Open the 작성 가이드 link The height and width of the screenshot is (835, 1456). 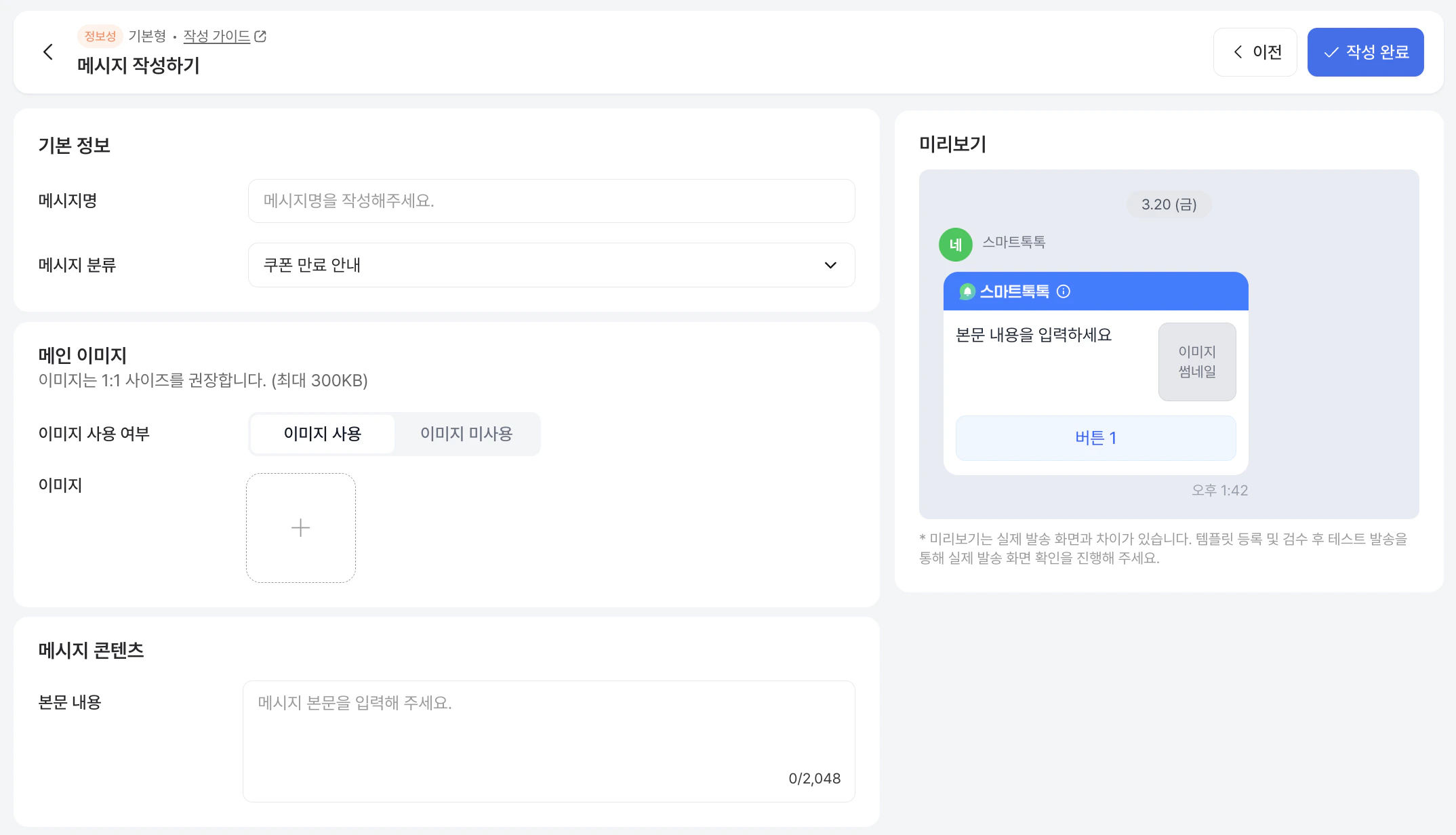coord(217,37)
